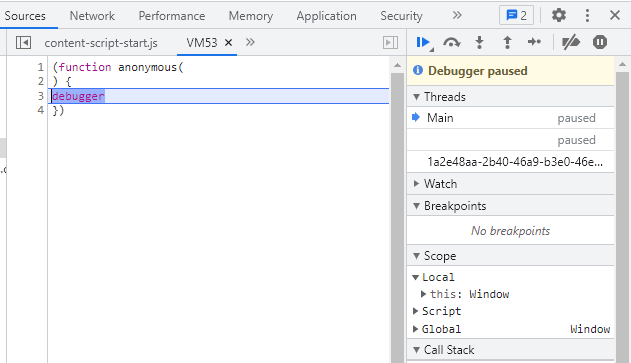
Task: Expand the Script scope
Action: click(416, 311)
